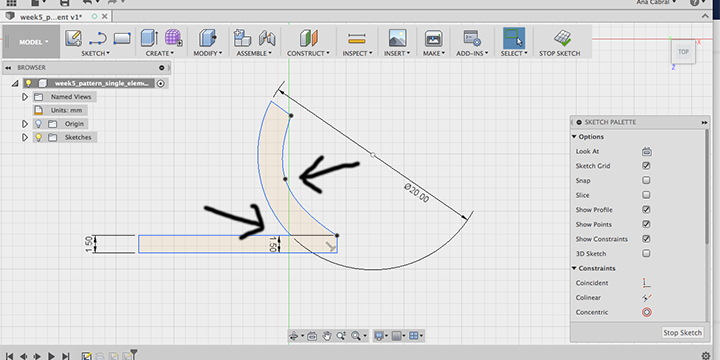Choose the Rectangle sketch tool

click(122, 38)
